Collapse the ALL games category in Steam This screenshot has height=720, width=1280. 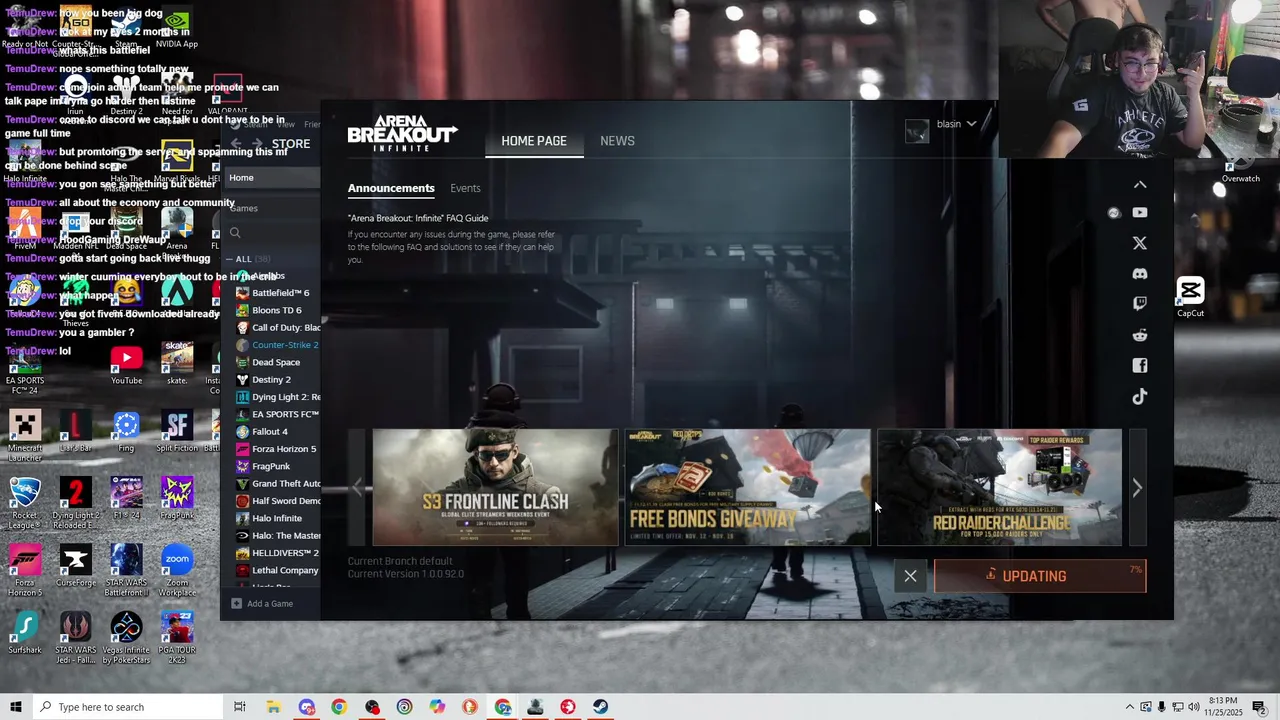click(229, 259)
